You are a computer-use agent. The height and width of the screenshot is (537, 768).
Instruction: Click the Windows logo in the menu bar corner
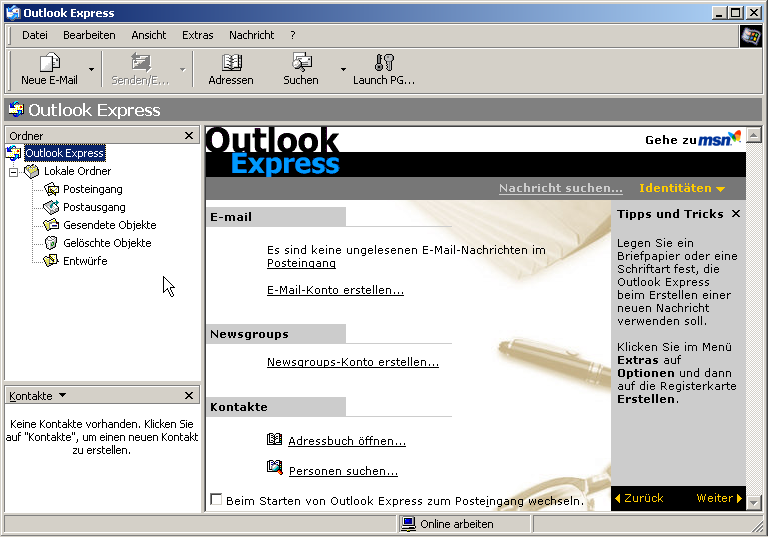(750, 36)
